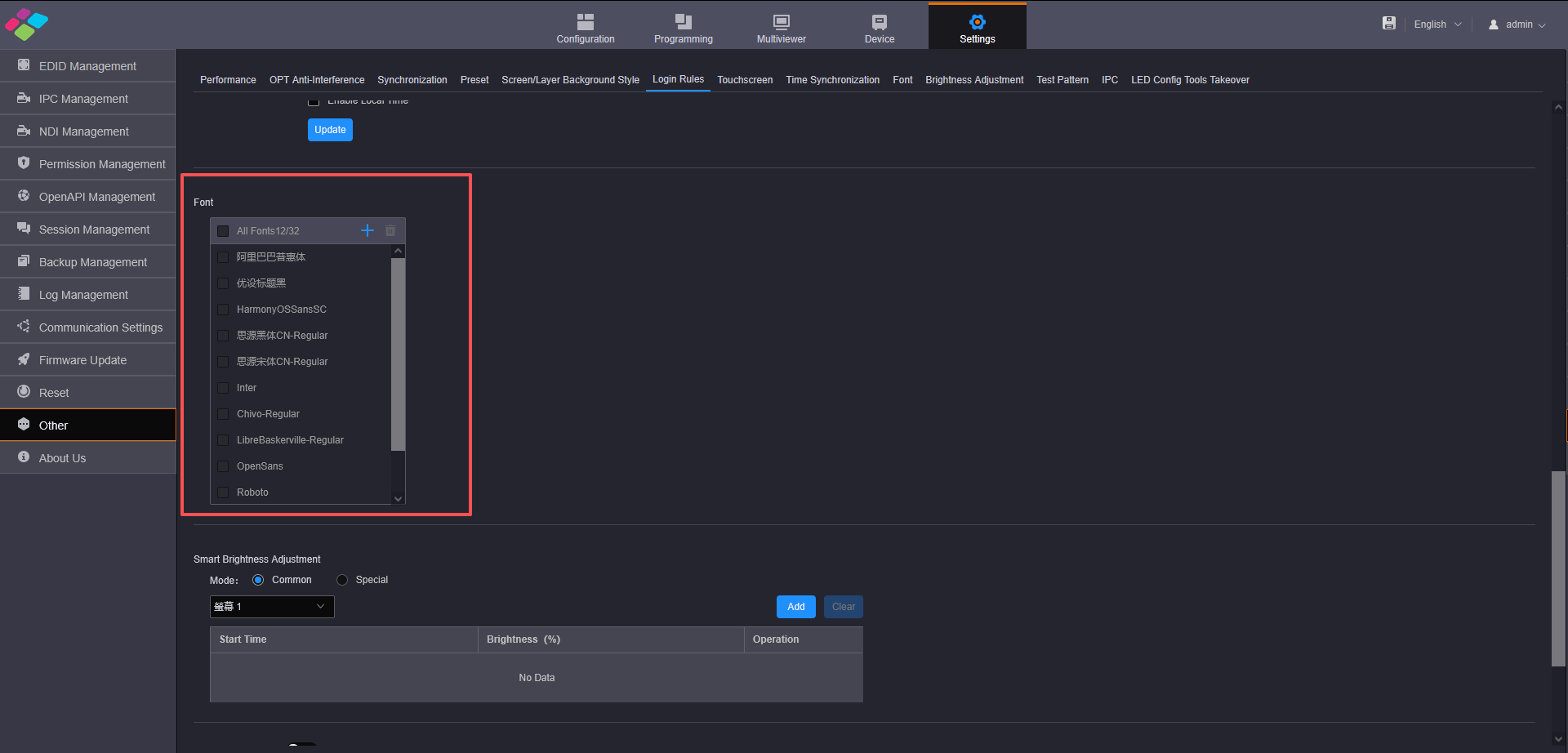
Task: Expand the admin user menu
Action: tap(1517, 25)
